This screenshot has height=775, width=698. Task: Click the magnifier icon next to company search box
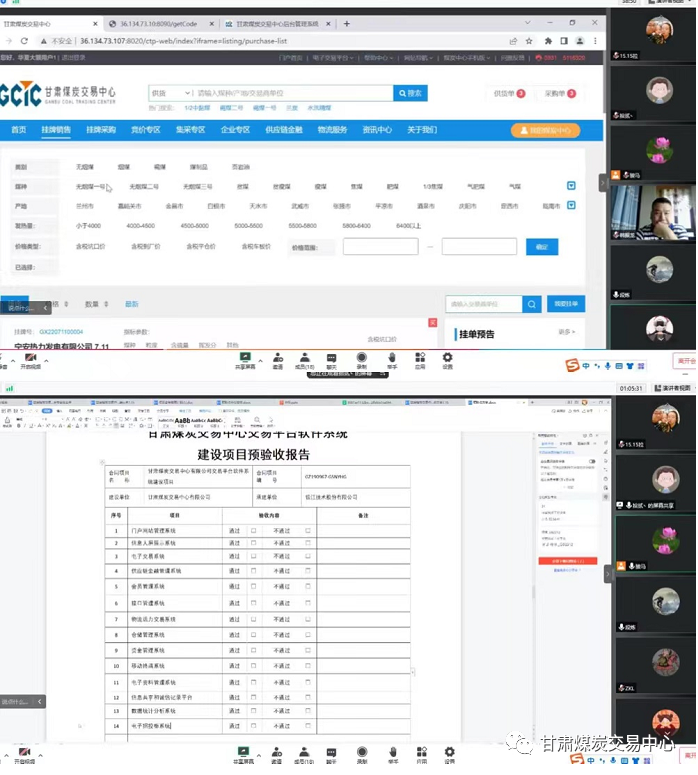[533, 304]
